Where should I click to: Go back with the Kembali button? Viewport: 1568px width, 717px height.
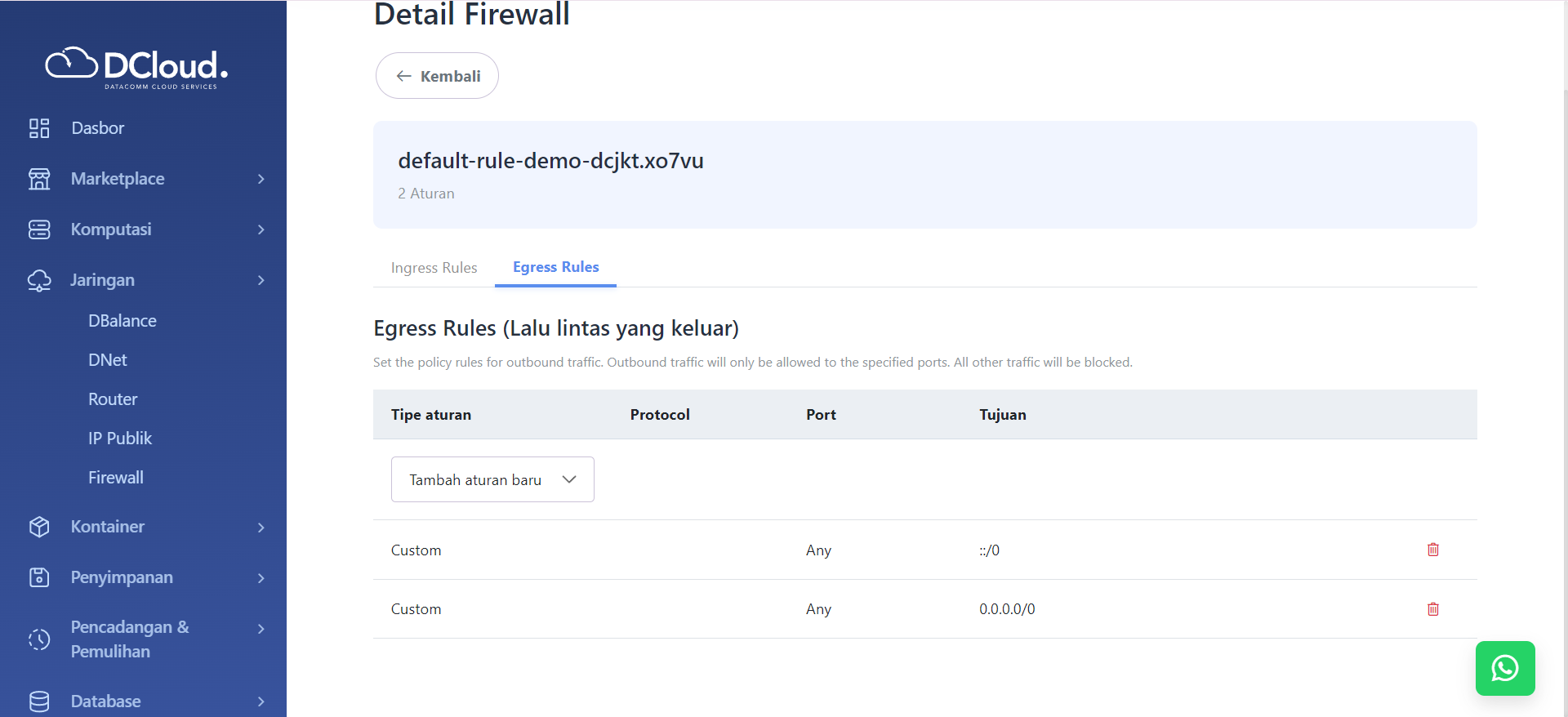[437, 76]
